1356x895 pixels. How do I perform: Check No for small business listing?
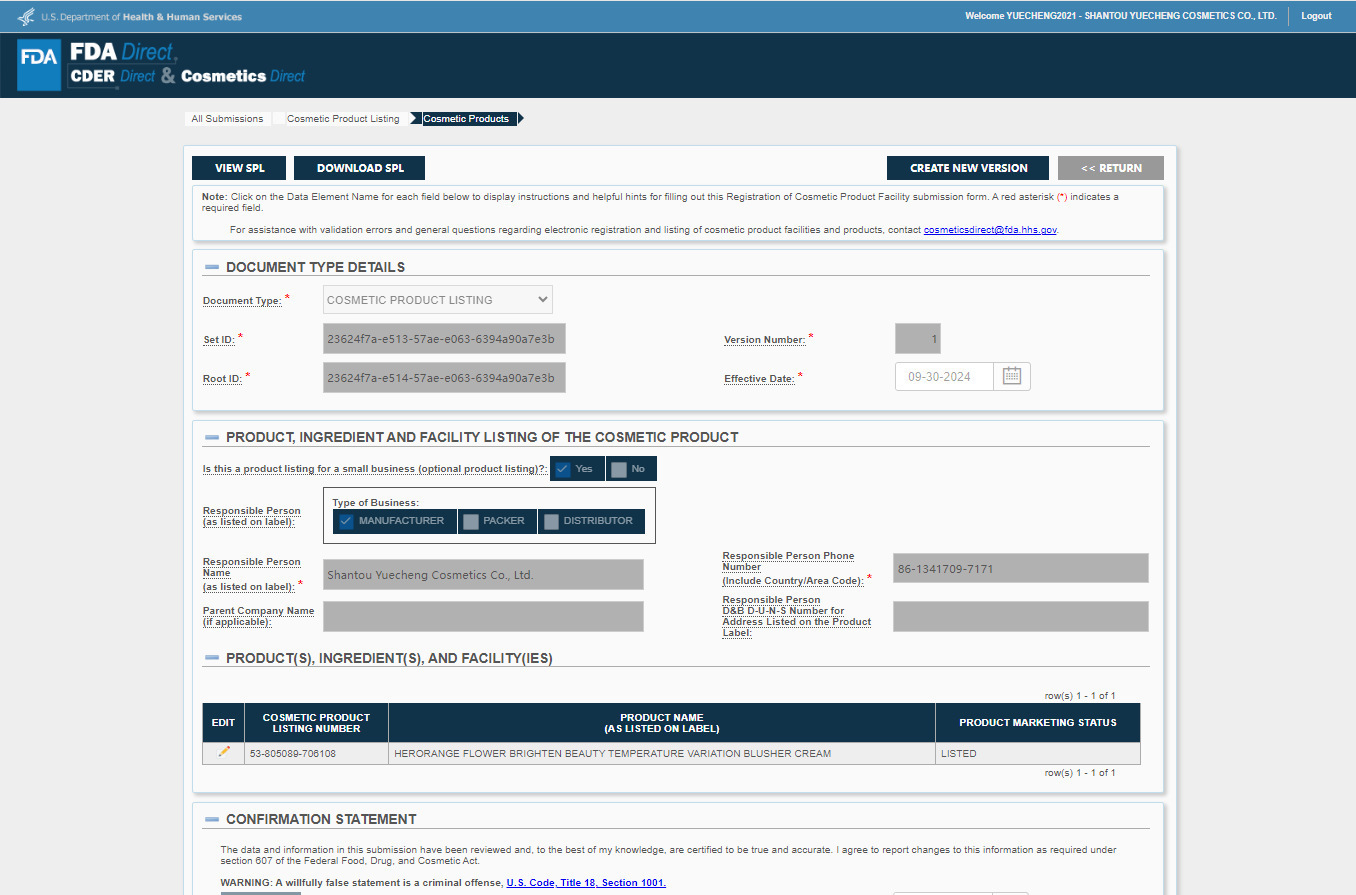tap(619, 469)
